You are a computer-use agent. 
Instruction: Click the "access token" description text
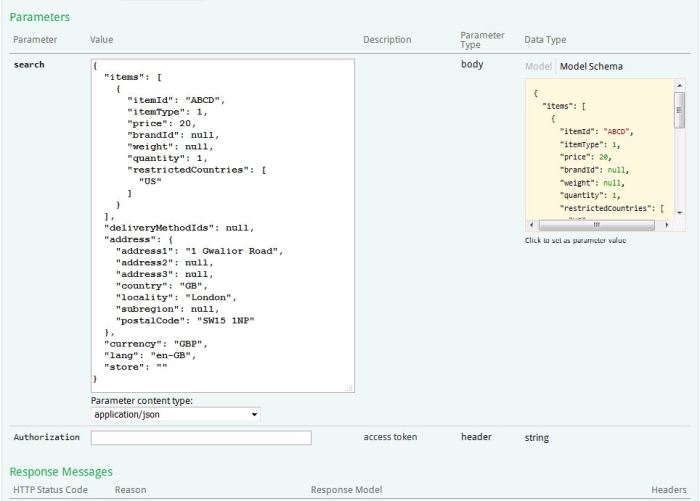tap(390, 437)
